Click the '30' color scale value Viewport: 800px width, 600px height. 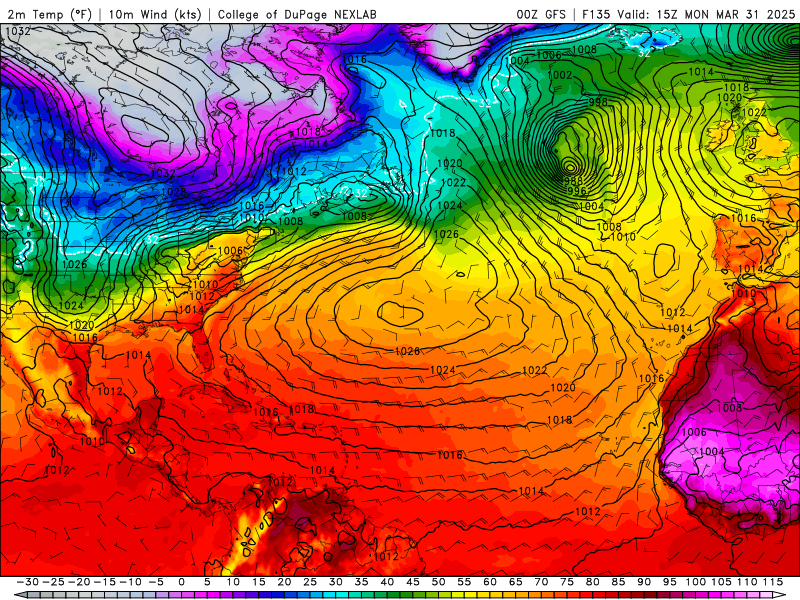pos(336,582)
